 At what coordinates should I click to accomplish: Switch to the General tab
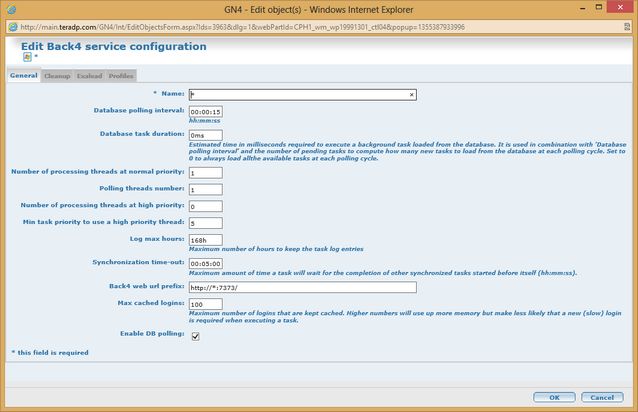click(x=24, y=76)
